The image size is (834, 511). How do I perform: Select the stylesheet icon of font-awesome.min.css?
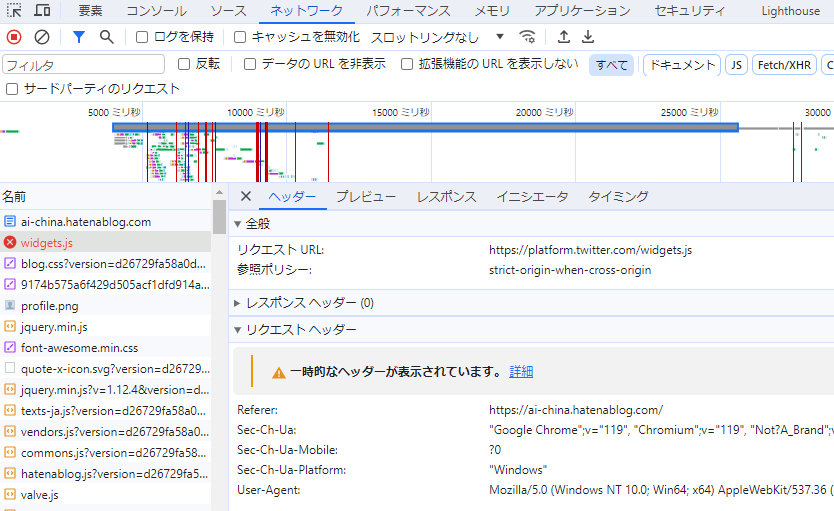[x=10, y=347]
